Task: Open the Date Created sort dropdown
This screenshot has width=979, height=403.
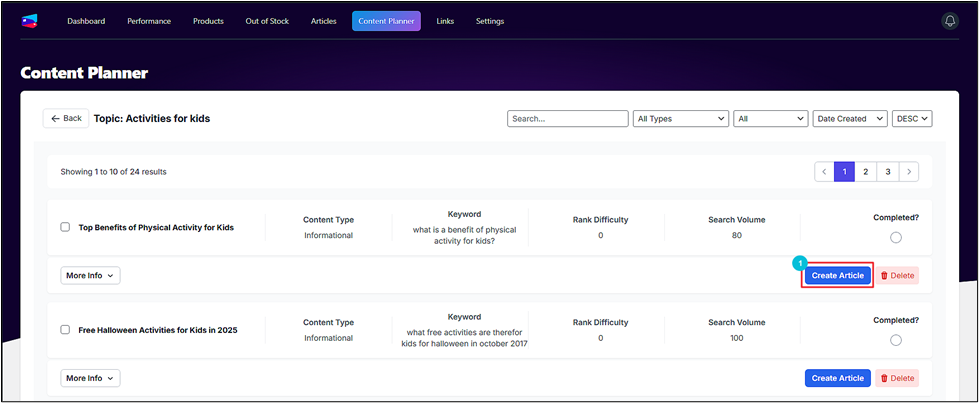Action: coord(850,119)
